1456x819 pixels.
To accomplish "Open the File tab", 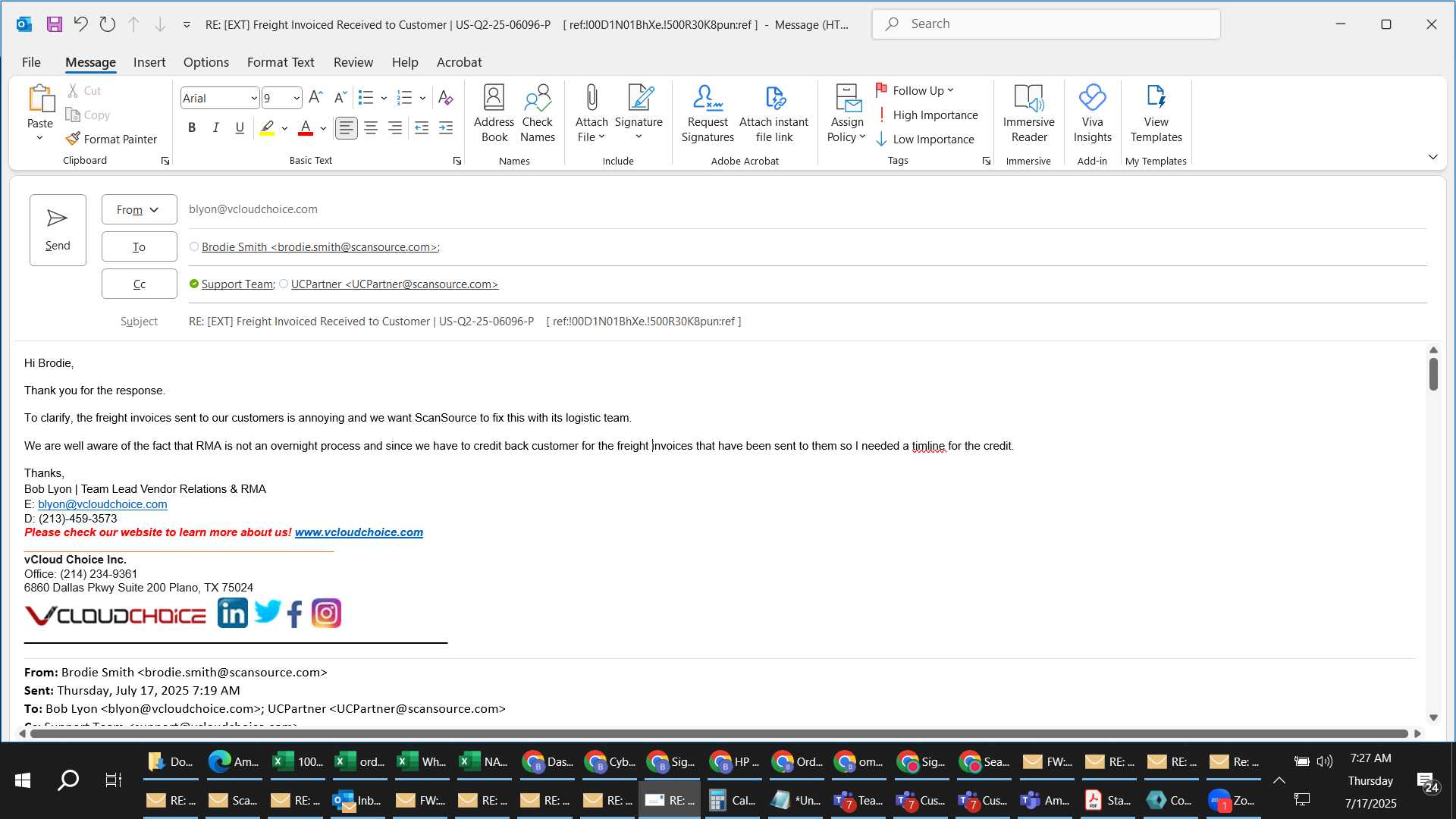I will tap(31, 62).
